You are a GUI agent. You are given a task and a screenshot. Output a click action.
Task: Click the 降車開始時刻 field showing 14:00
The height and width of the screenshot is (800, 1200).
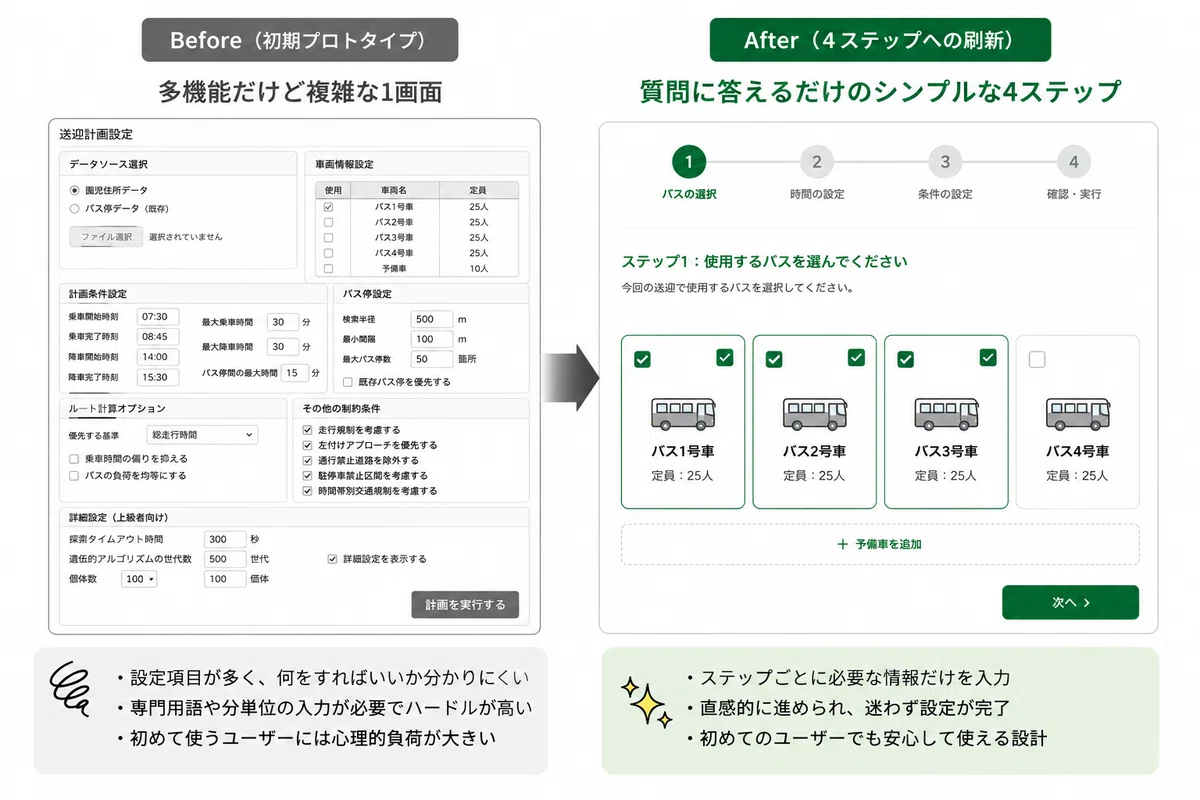[x=158, y=357]
